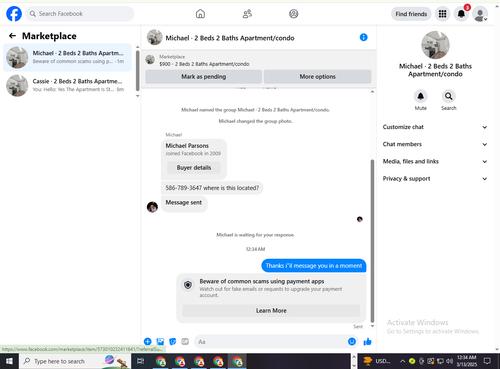Click the Find friends button

tap(411, 14)
